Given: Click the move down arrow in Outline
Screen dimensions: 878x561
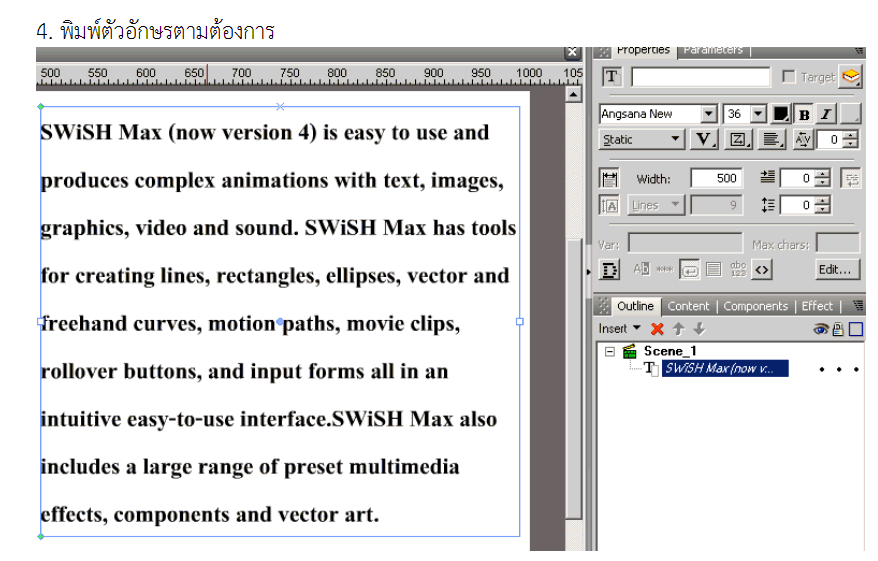Looking at the screenshot, I should (x=699, y=329).
